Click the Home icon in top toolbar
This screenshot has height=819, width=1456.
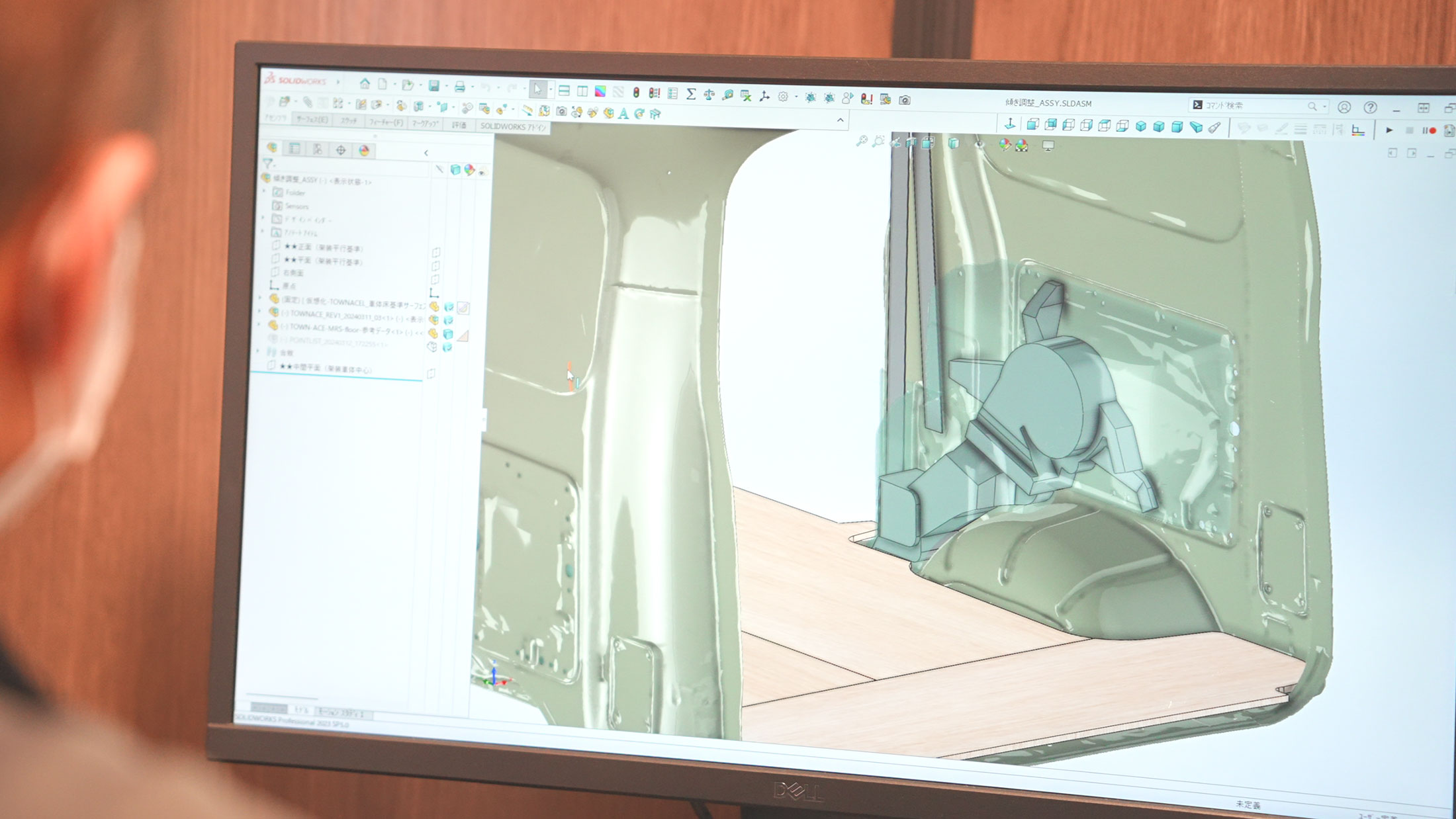[x=365, y=83]
